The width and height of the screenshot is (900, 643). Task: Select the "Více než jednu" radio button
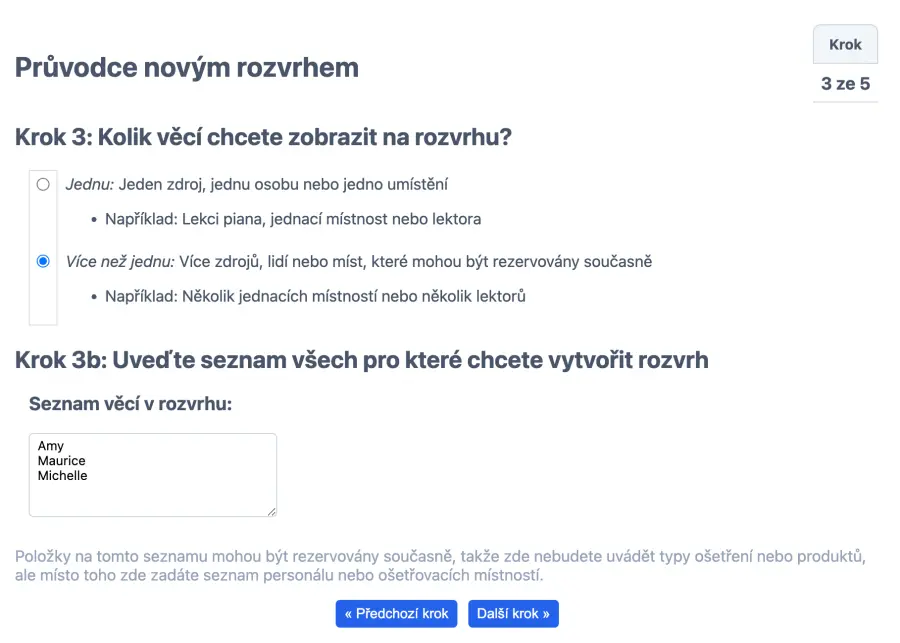(x=43, y=261)
